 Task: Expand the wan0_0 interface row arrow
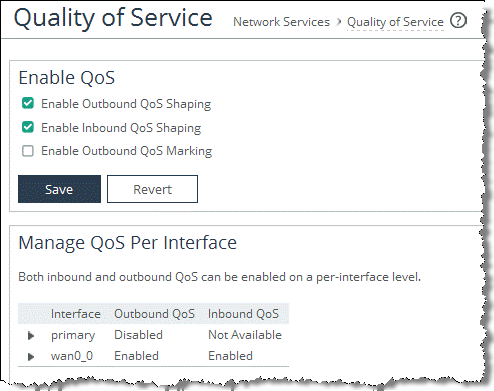(x=31, y=357)
